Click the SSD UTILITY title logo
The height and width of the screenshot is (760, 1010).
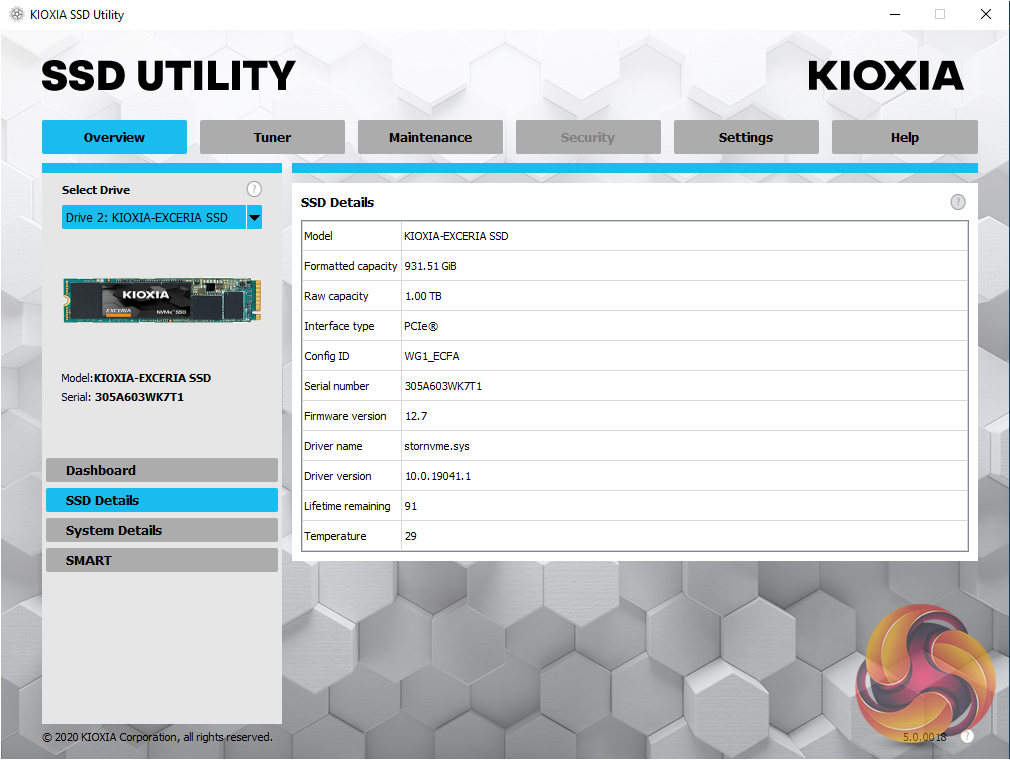[168, 75]
